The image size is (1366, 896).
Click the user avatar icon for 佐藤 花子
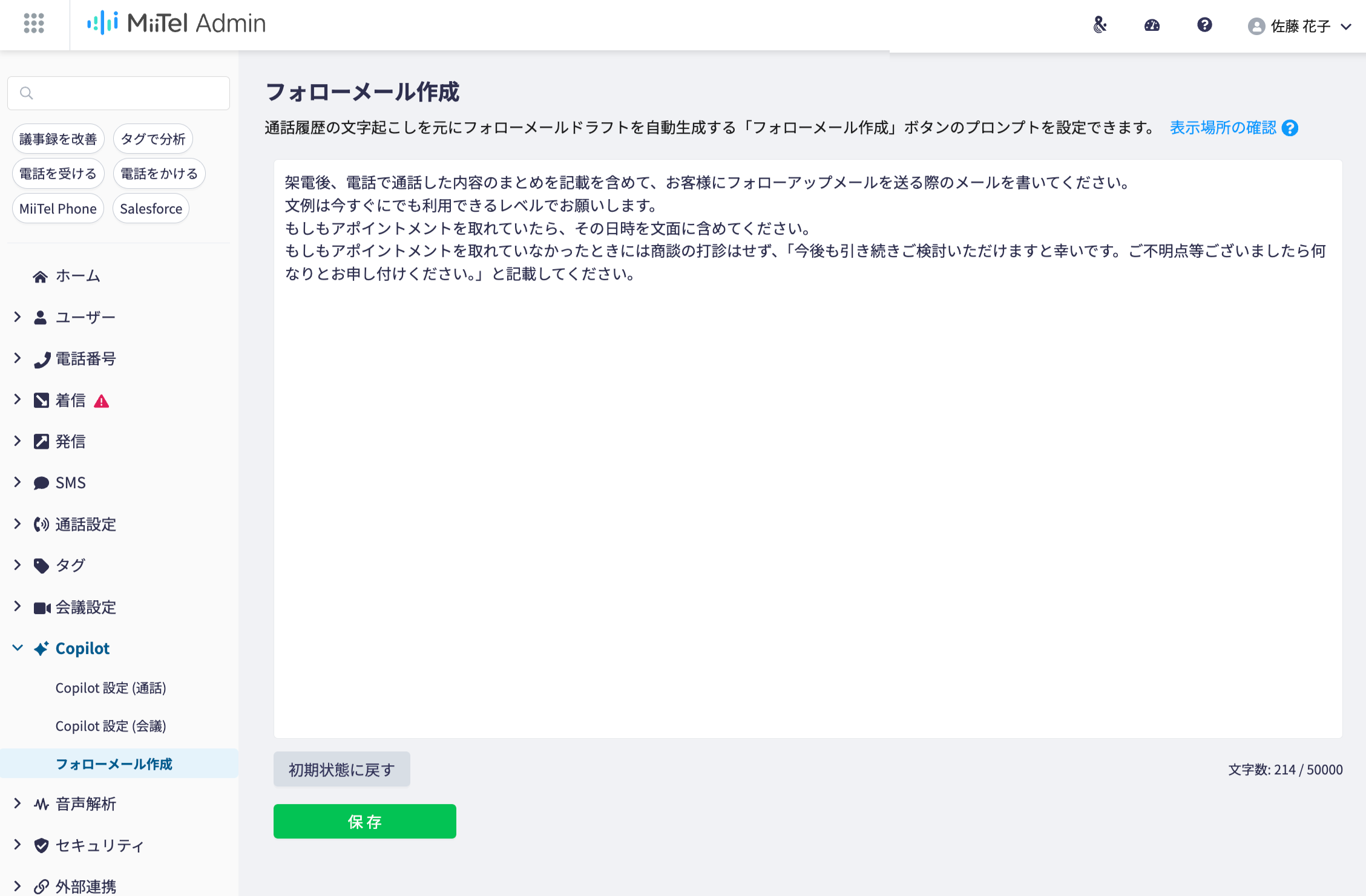(x=1256, y=26)
